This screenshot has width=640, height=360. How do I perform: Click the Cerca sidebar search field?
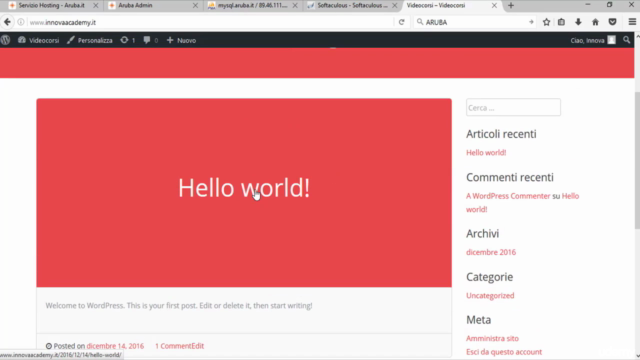[513, 108]
